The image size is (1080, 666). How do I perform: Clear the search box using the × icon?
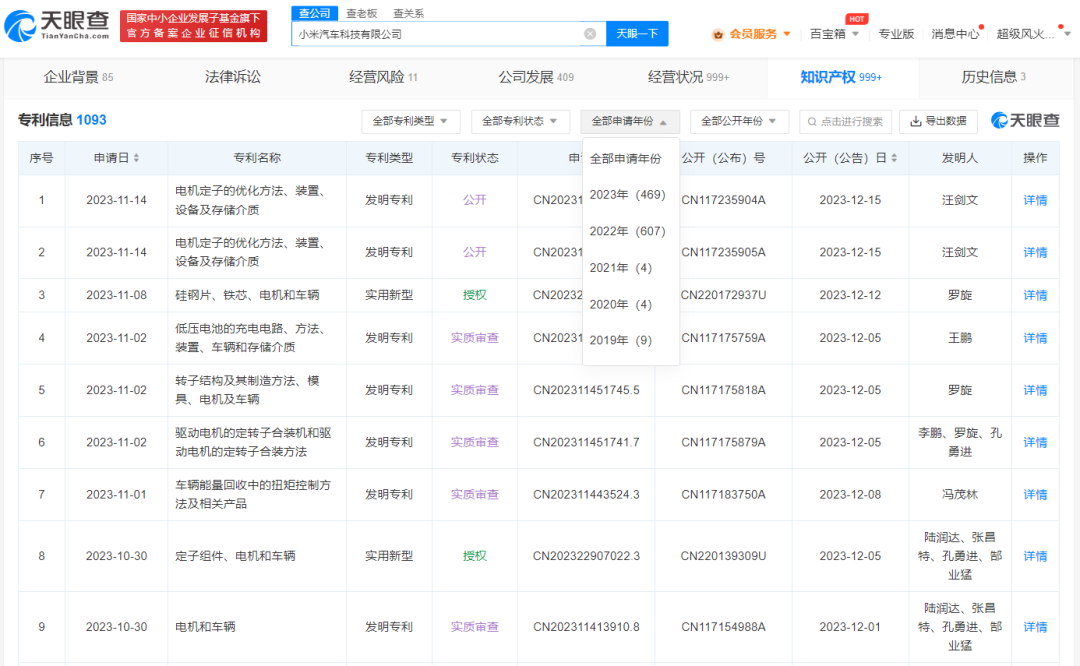pyautogui.click(x=590, y=33)
